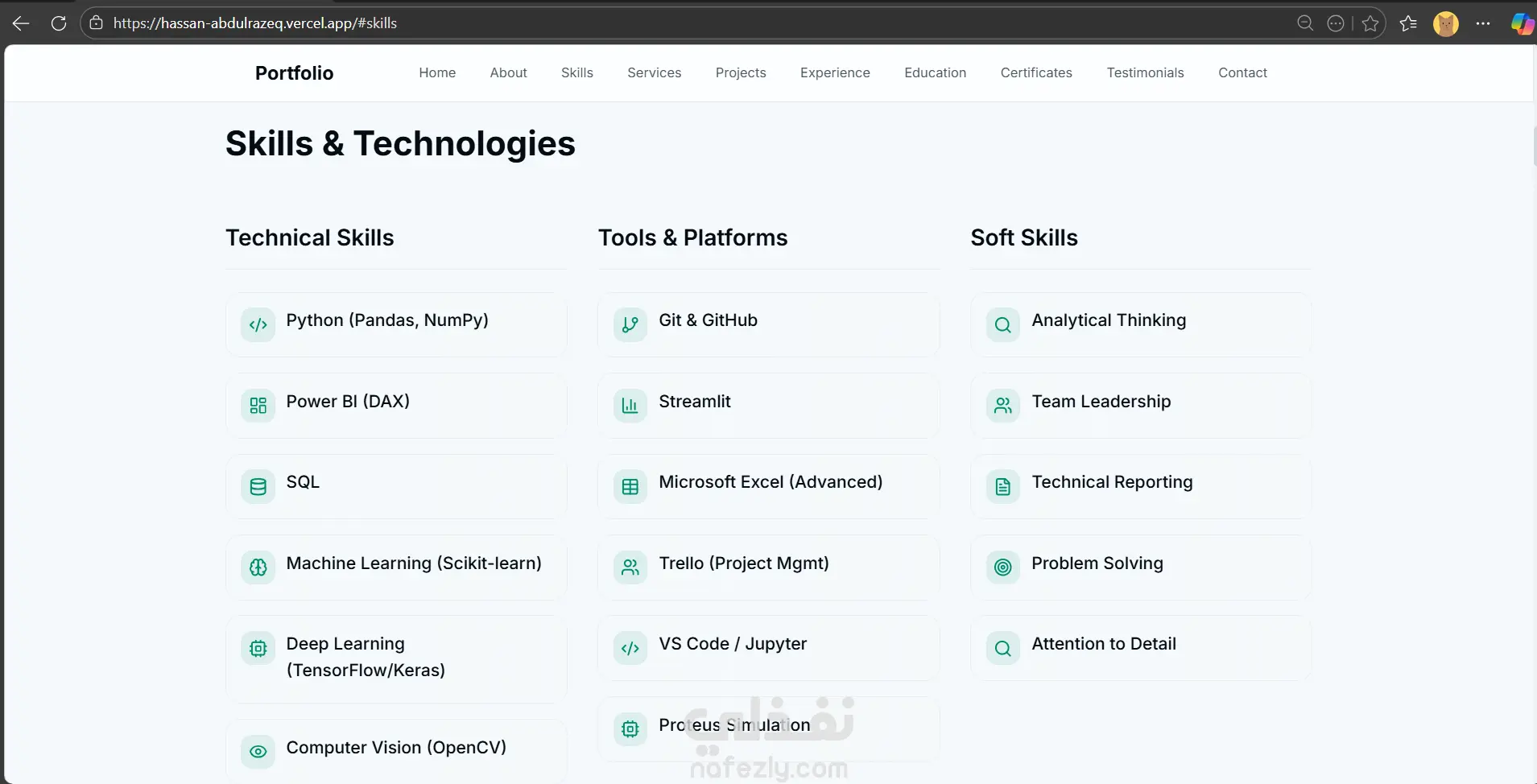Click the Team Leadership label
The height and width of the screenshot is (784, 1537).
(x=1101, y=402)
